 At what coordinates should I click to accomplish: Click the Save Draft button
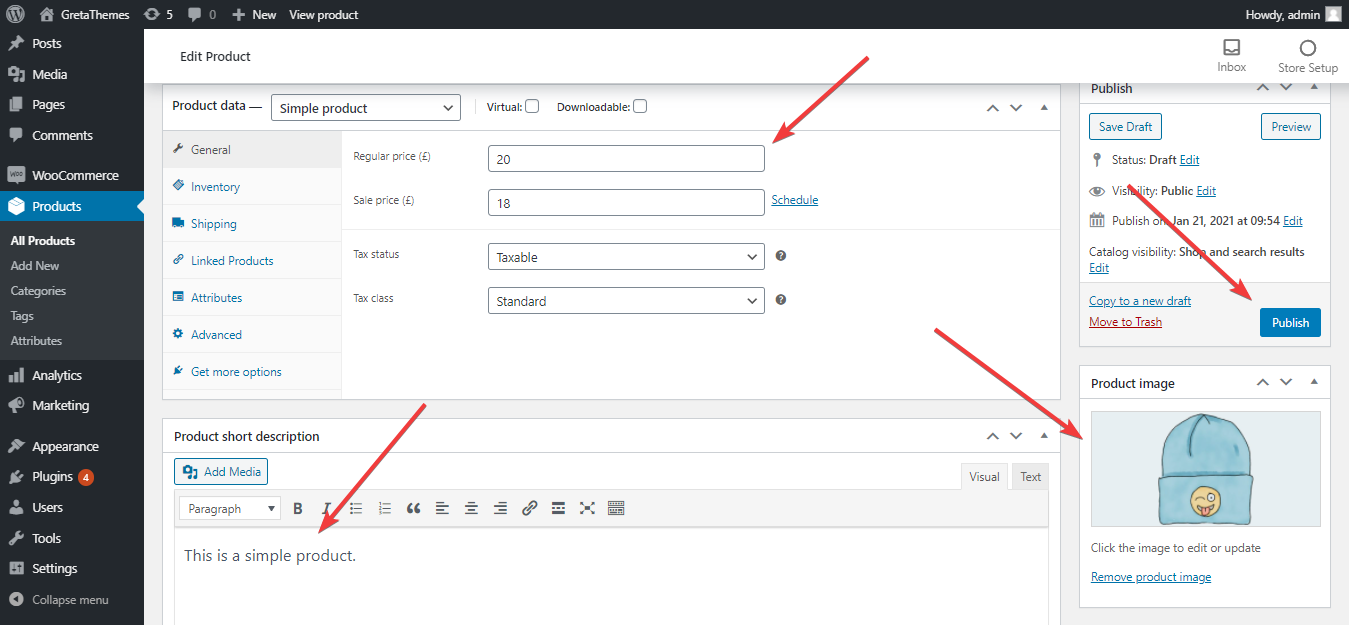[x=1125, y=127]
